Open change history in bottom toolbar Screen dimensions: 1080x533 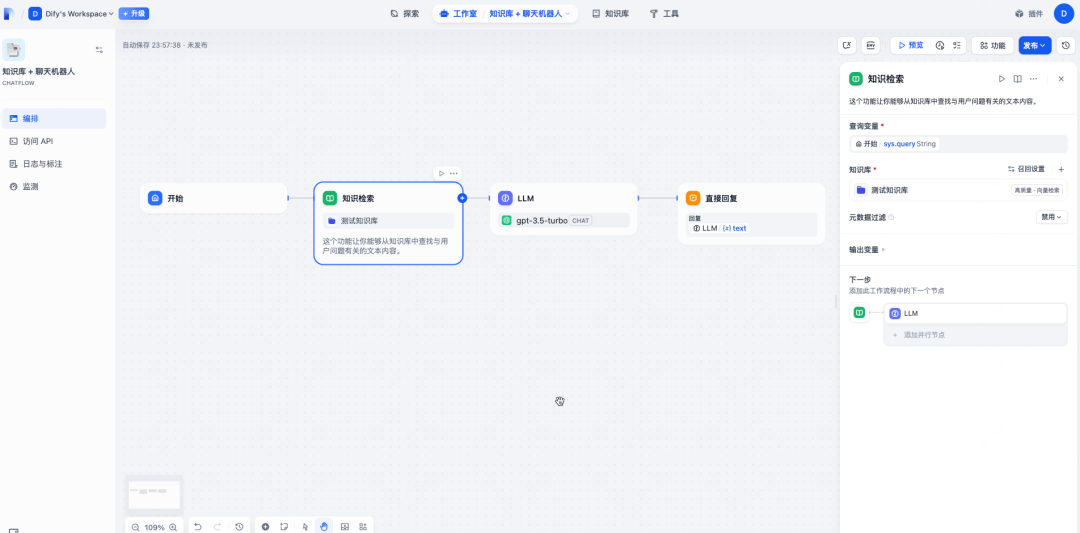tap(239, 527)
